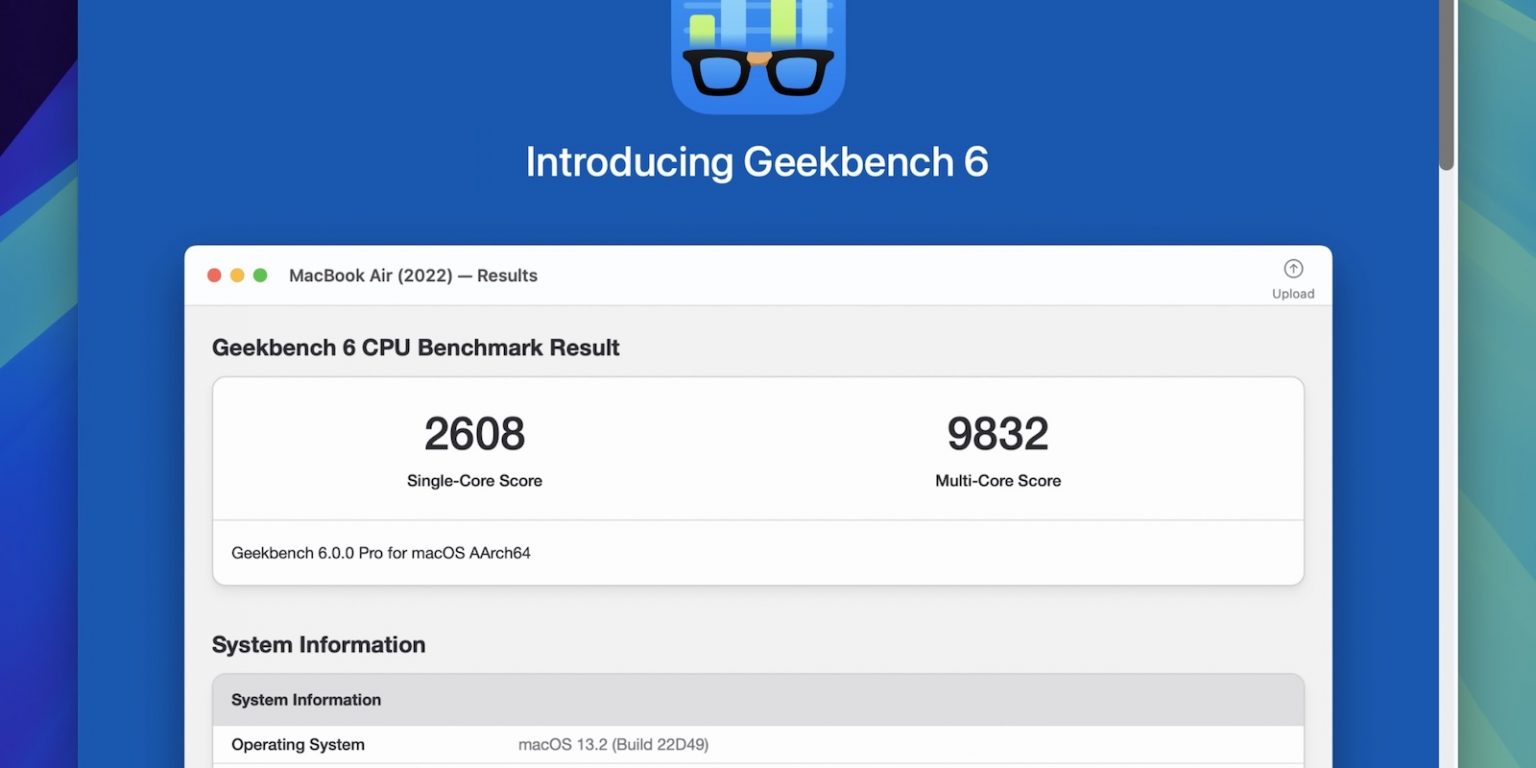Click the 9832 multi-core score number

[997, 434]
